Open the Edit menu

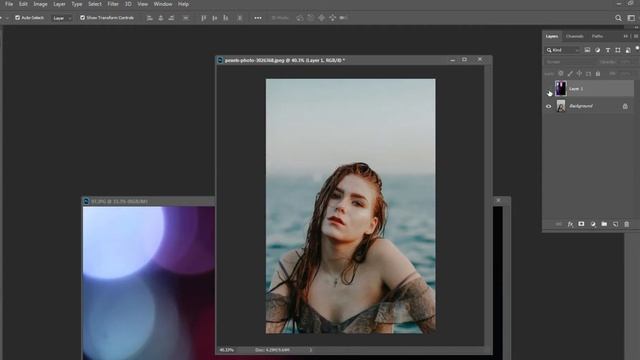point(23,4)
